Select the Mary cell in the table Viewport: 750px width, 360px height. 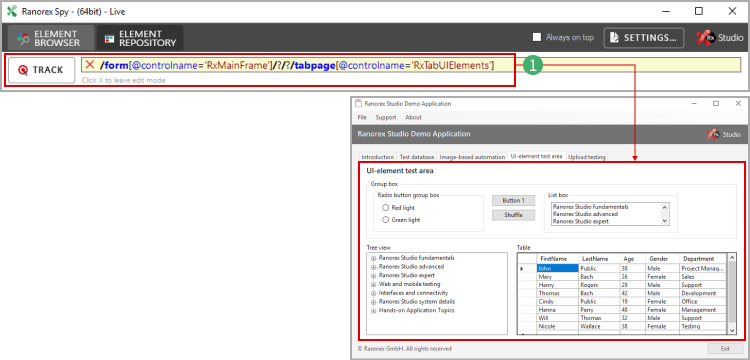point(558,277)
